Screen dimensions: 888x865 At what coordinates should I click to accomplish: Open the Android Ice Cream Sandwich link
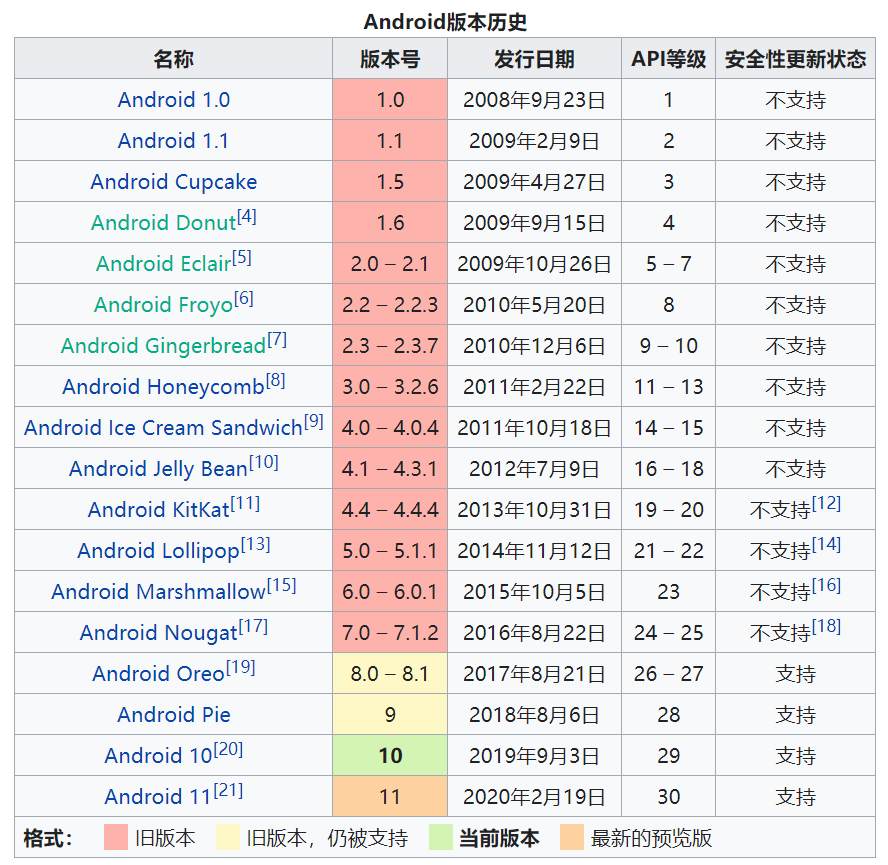[x=164, y=428]
